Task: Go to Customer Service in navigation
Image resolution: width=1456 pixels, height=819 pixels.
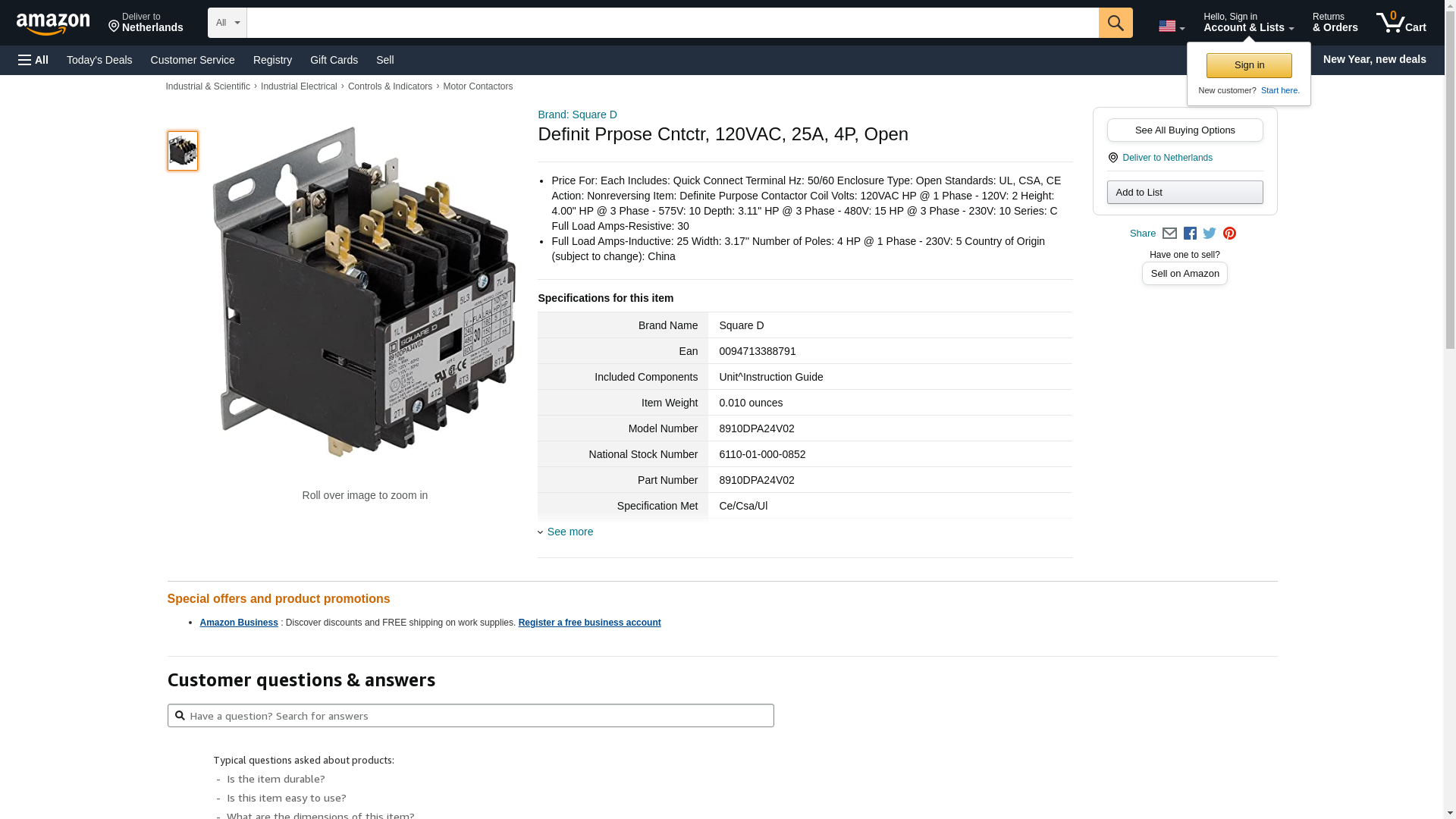Action: point(193,60)
